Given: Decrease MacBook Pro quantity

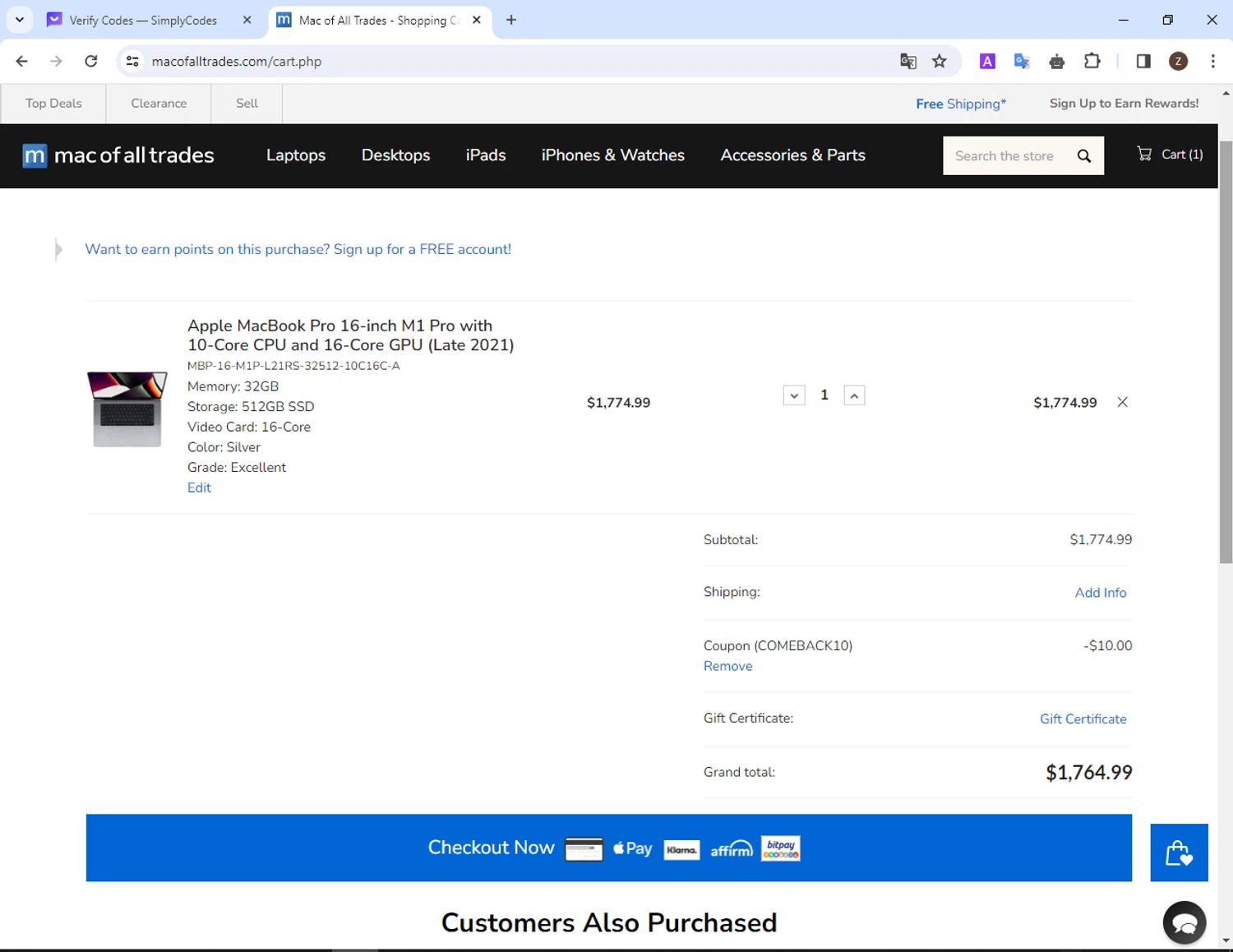Looking at the screenshot, I should point(794,395).
